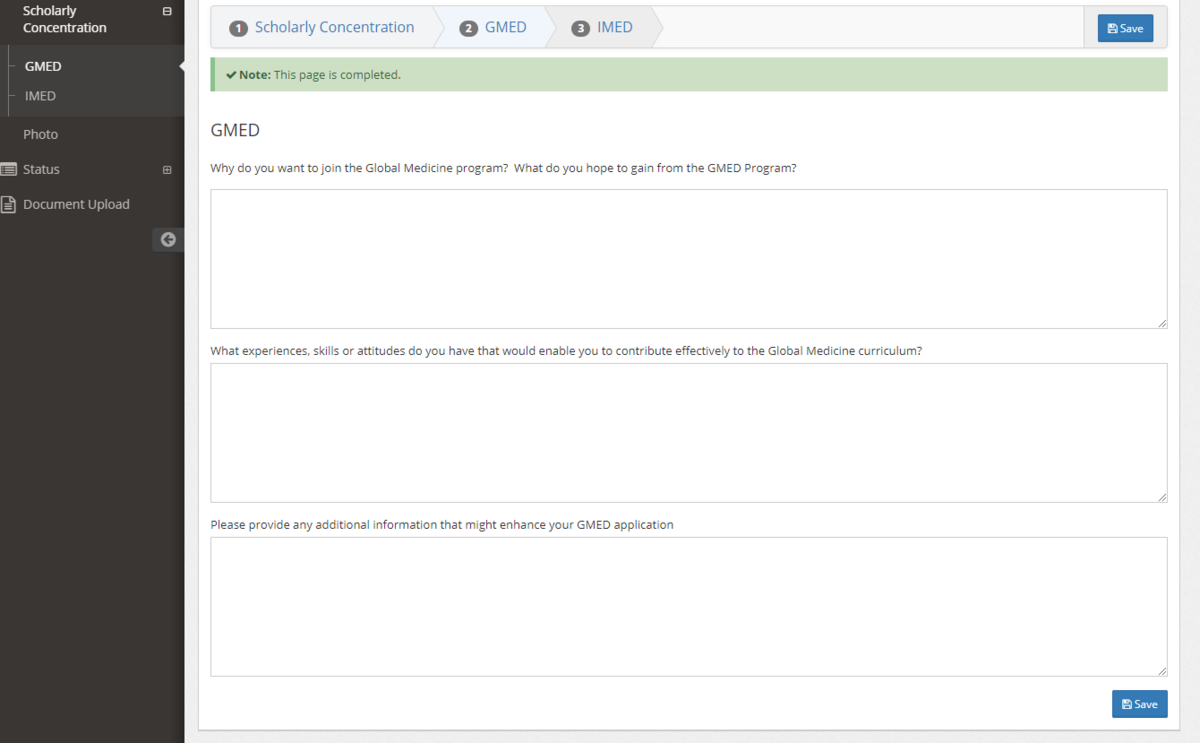Click the green checkmark in the completion note
Viewport: 1200px width, 743px height.
pos(231,75)
